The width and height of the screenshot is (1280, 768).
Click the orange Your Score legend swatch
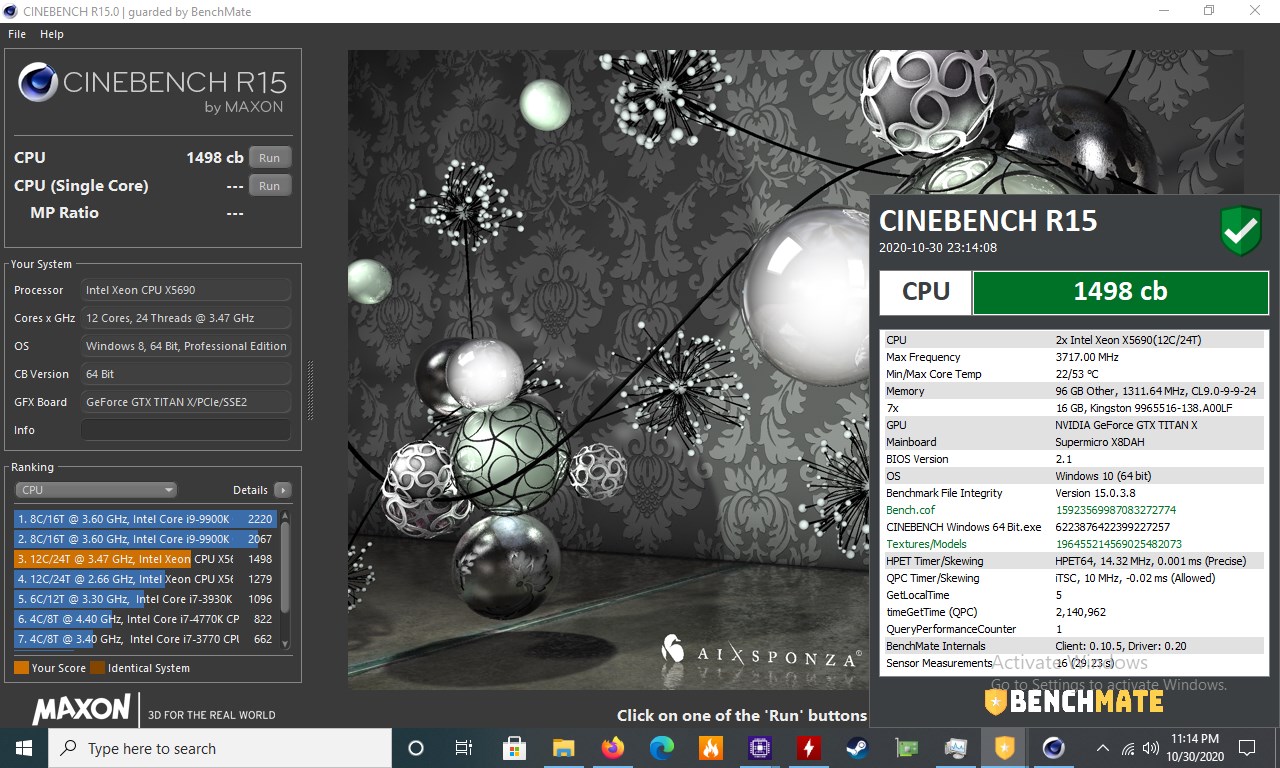[21, 668]
